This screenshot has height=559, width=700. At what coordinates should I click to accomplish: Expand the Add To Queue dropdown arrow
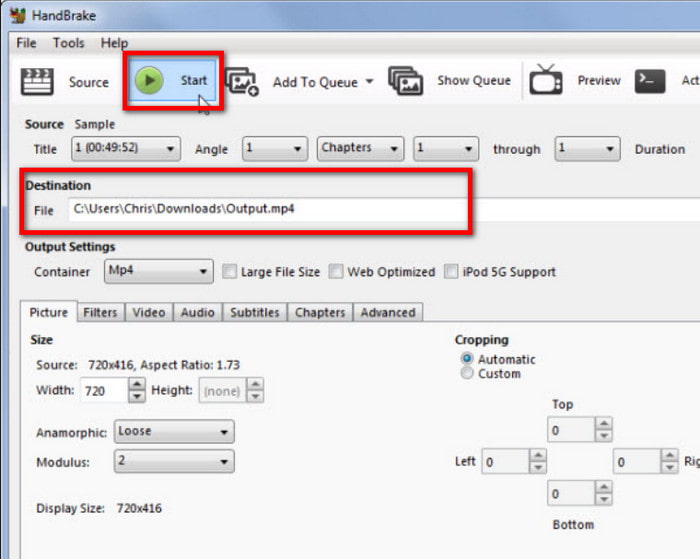click(369, 82)
